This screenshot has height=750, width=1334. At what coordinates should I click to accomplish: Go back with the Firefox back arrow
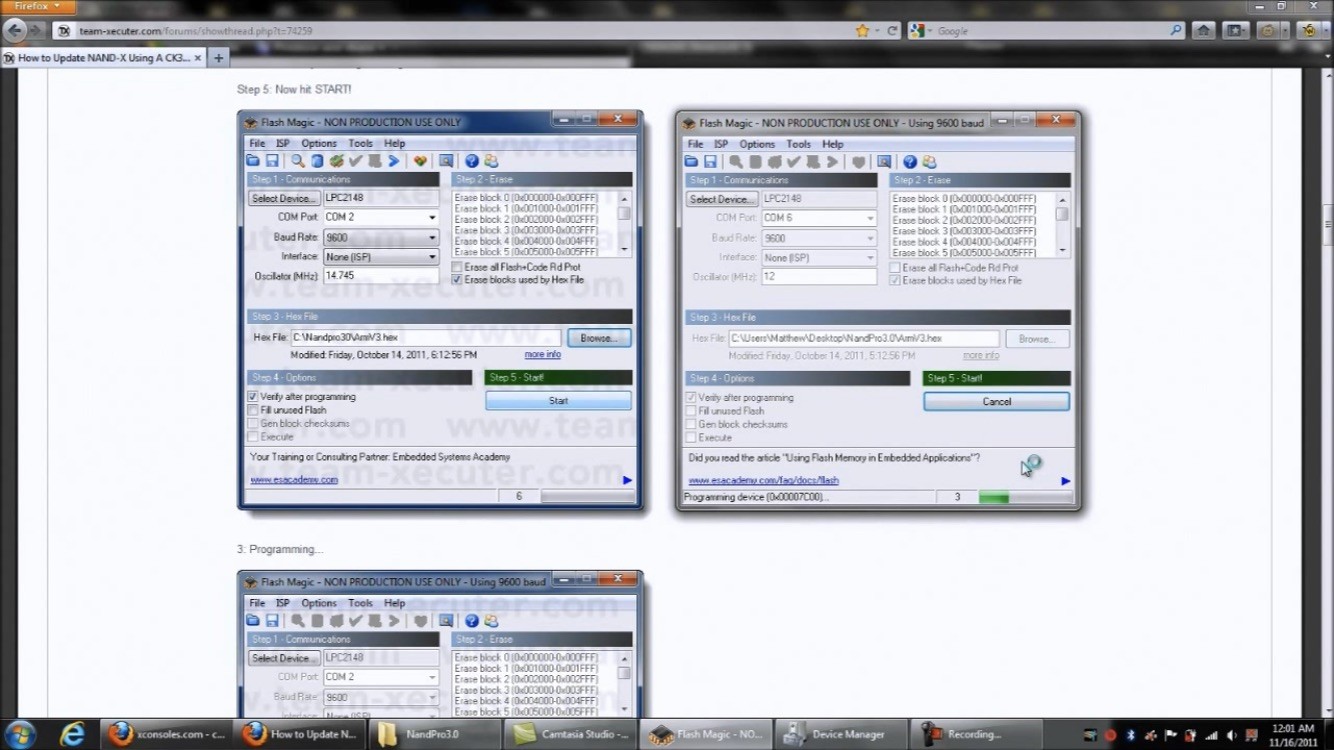[x=16, y=31]
